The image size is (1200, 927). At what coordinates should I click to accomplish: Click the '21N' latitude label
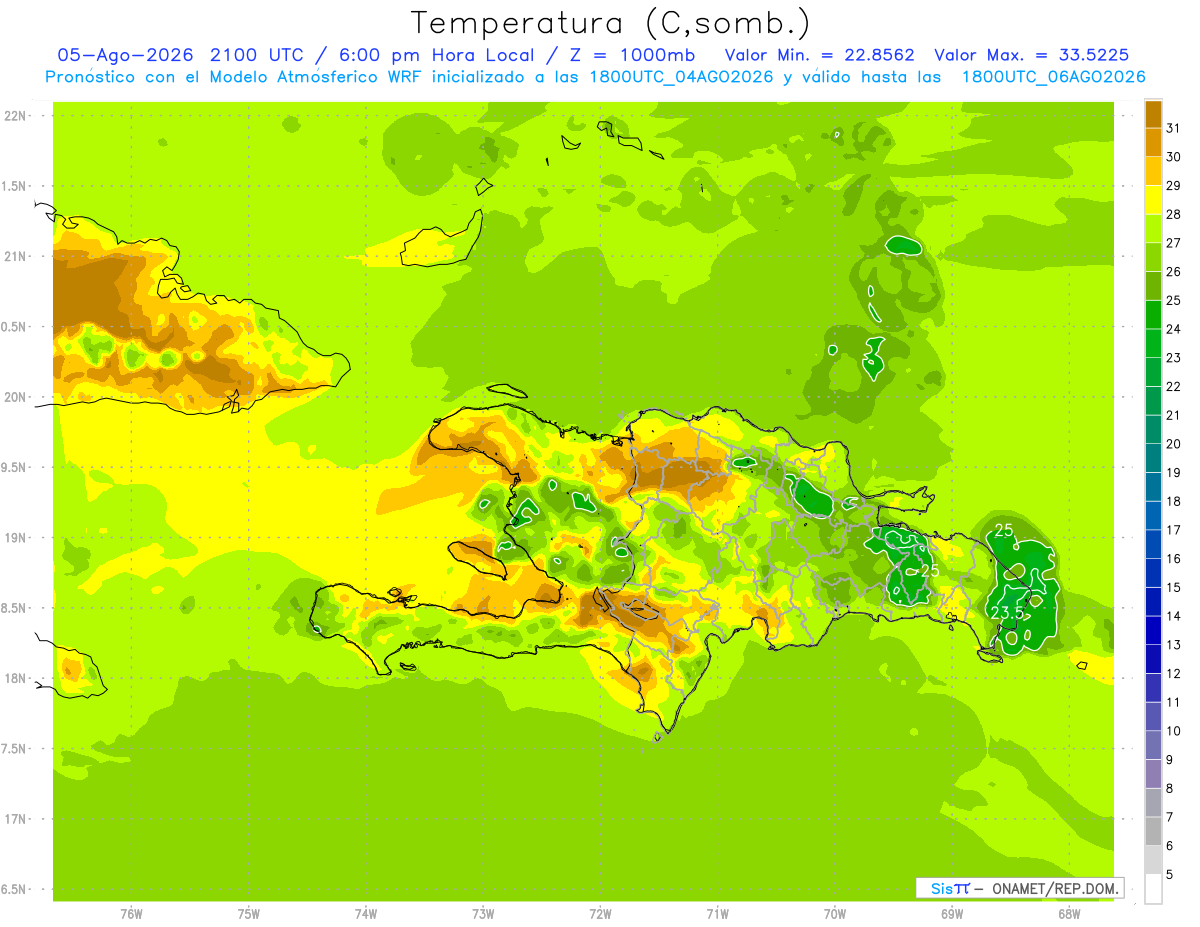(x=14, y=256)
